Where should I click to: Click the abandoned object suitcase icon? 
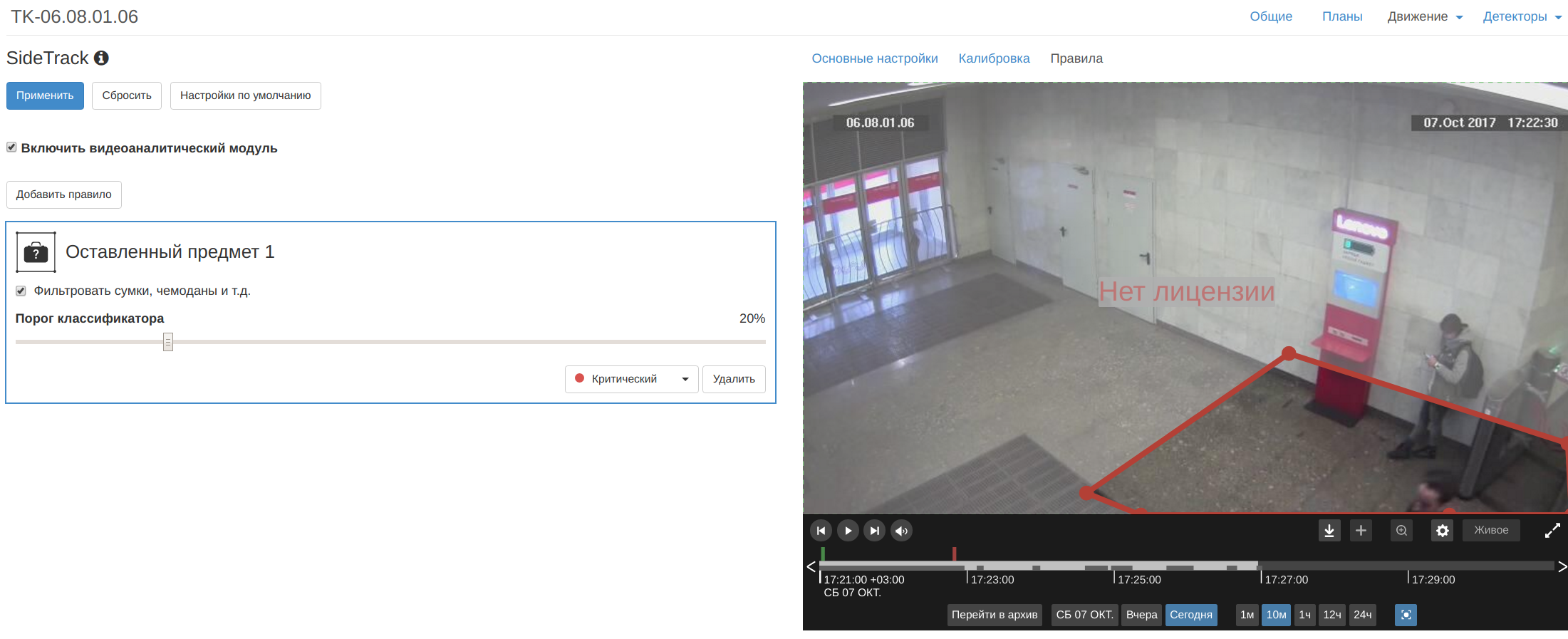click(x=36, y=252)
